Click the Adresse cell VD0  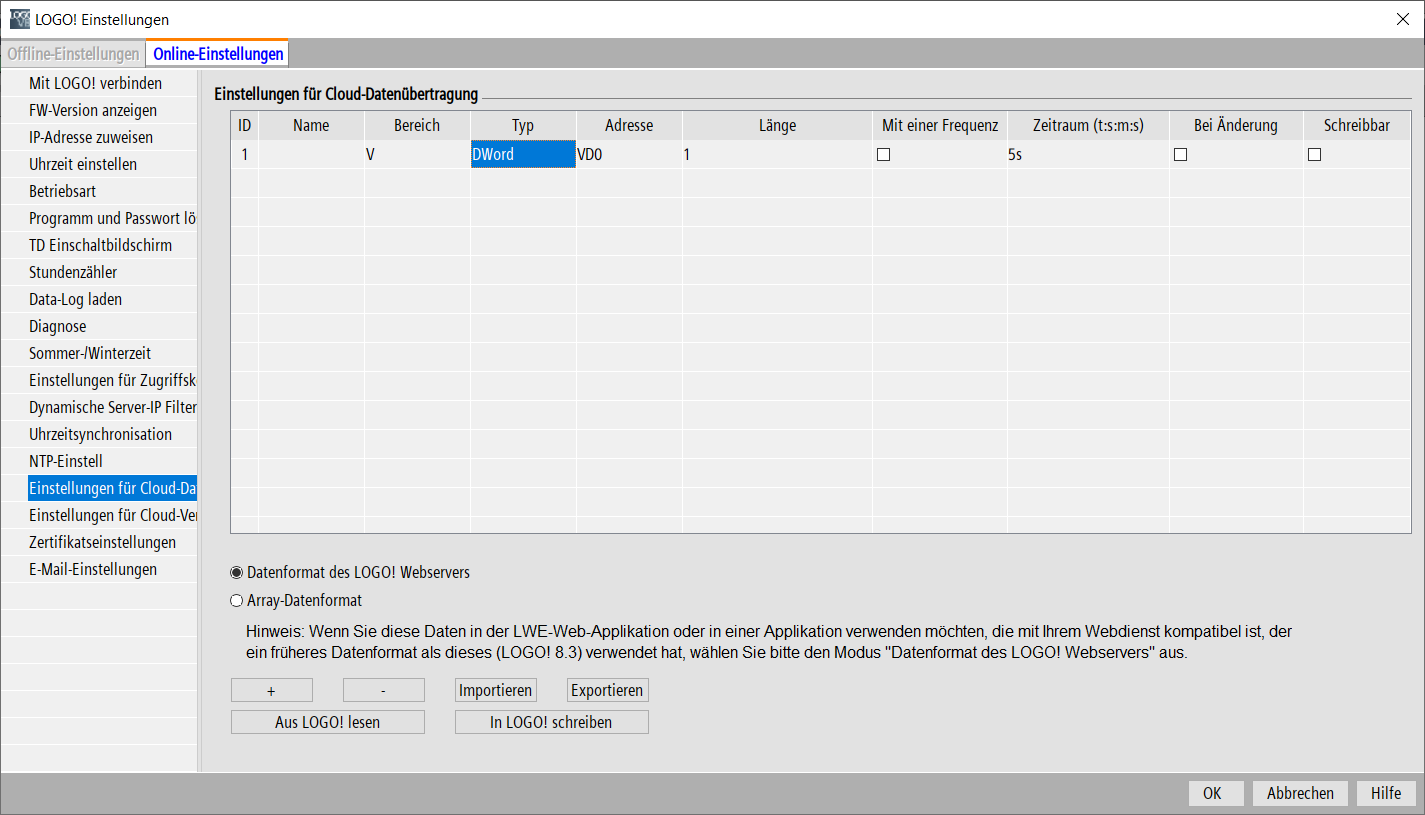click(x=629, y=155)
